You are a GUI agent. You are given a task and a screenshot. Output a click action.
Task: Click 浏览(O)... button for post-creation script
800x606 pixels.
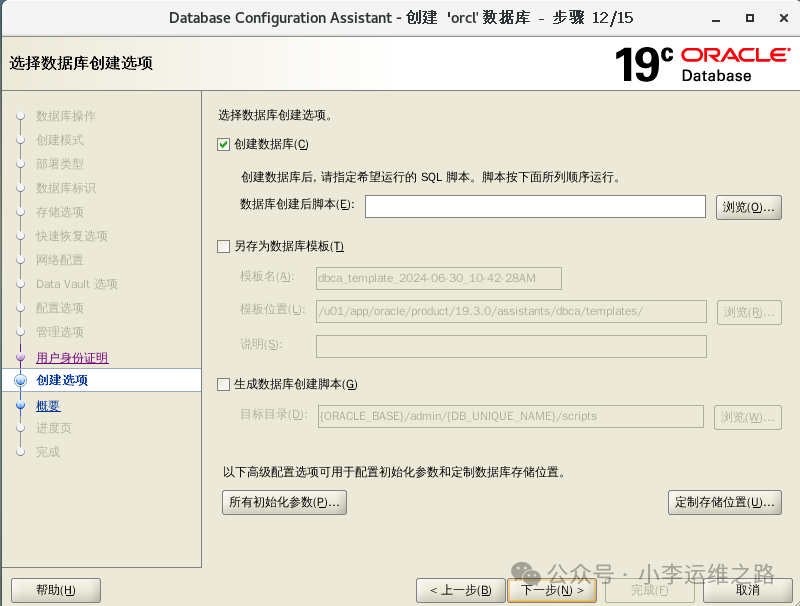[x=748, y=207]
